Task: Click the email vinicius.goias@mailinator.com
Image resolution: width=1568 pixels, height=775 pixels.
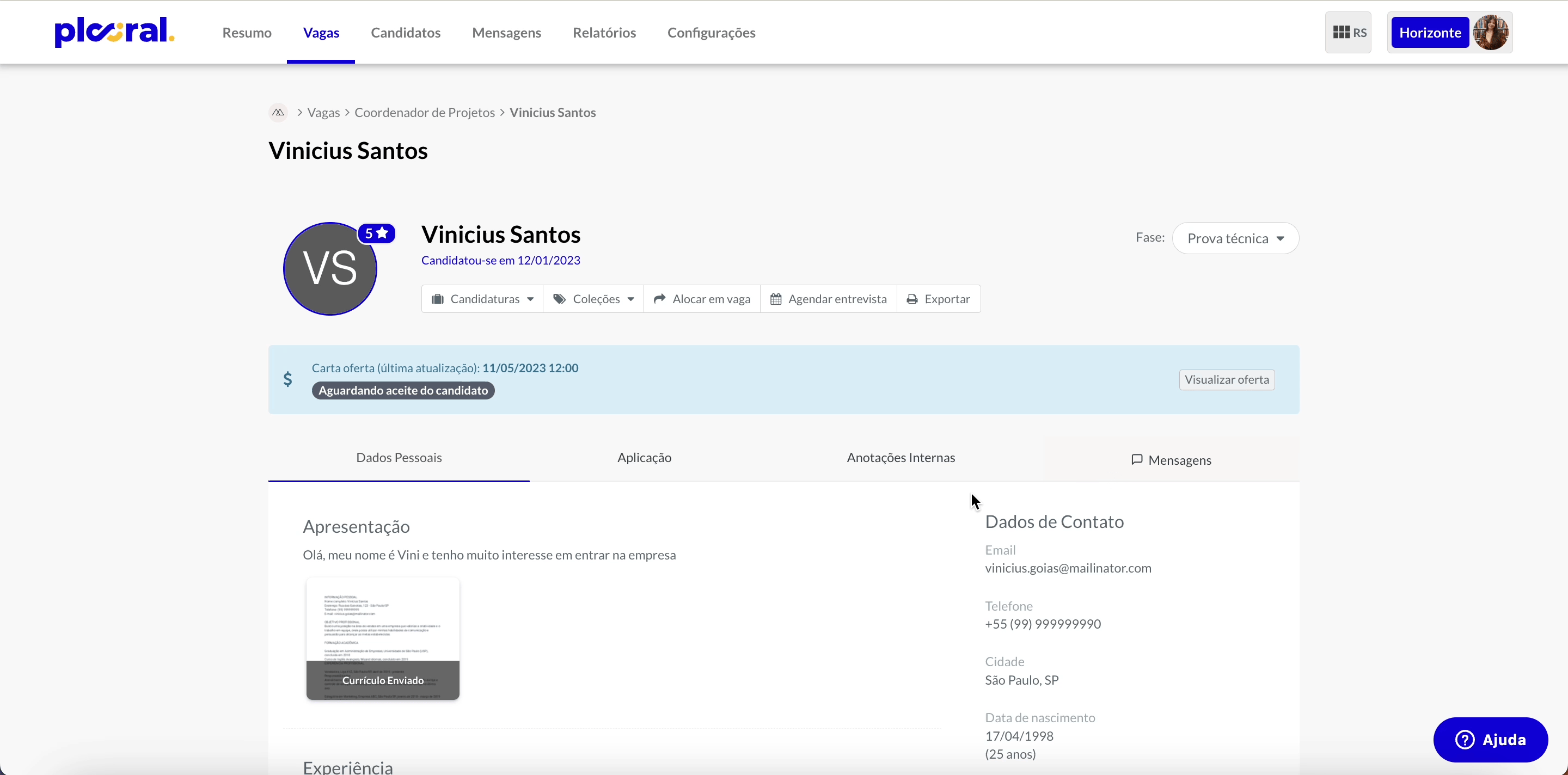Action: [1068, 568]
